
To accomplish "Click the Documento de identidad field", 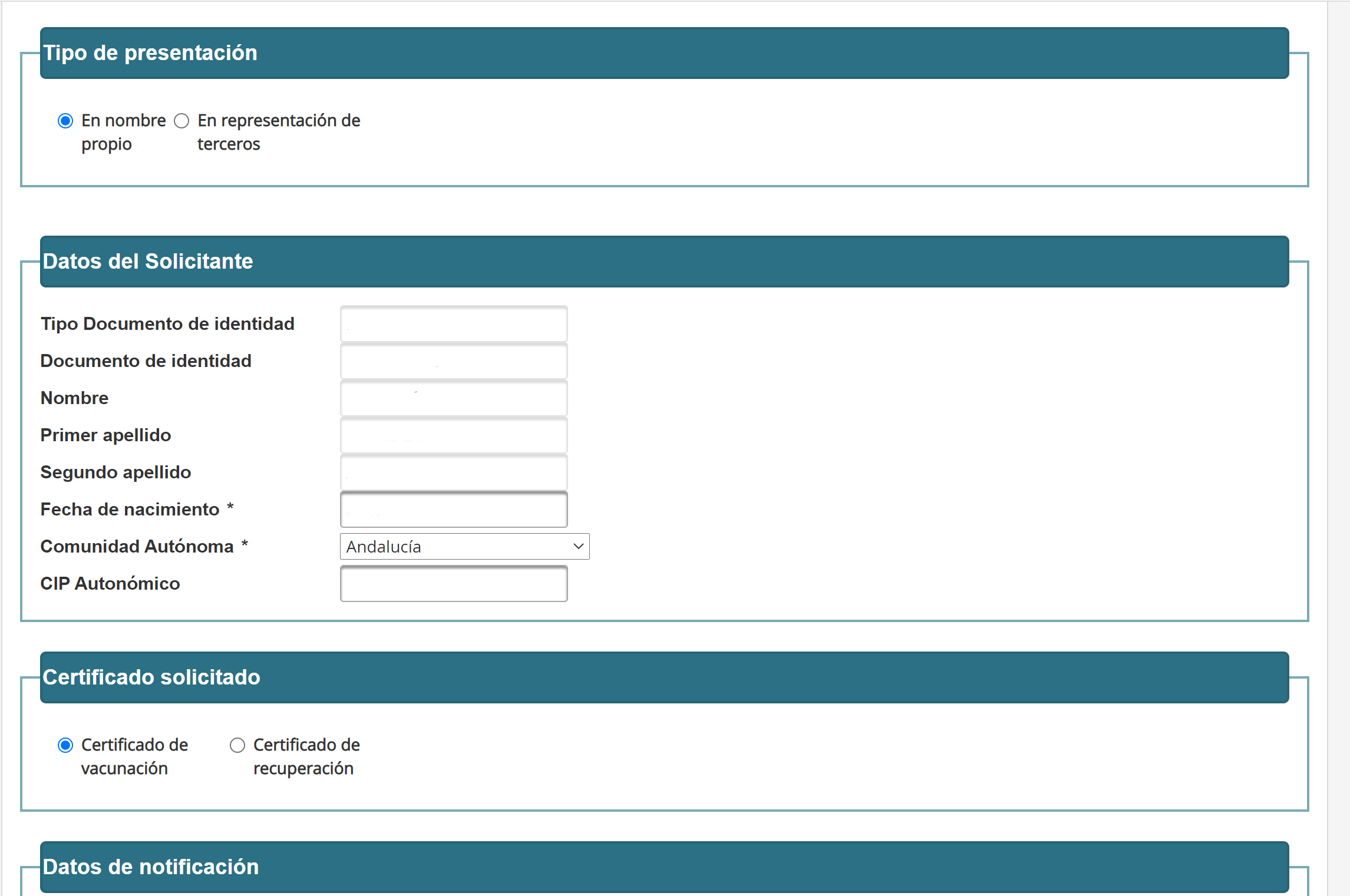I will (454, 361).
